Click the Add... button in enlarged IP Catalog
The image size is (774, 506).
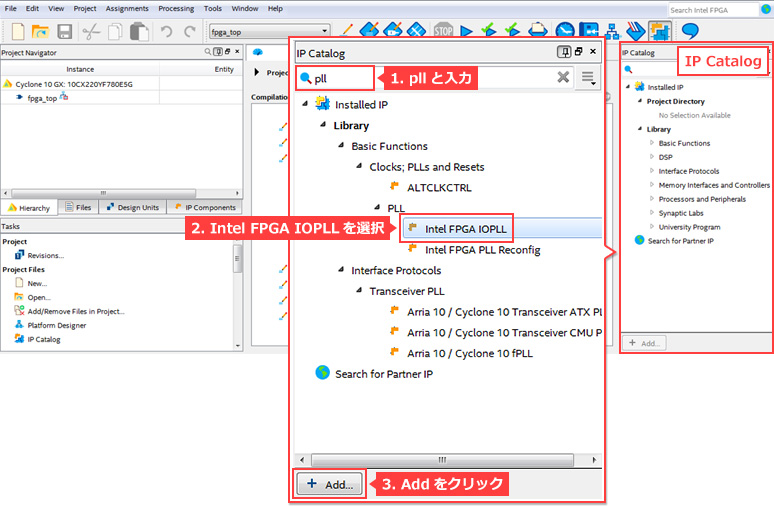coord(330,484)
